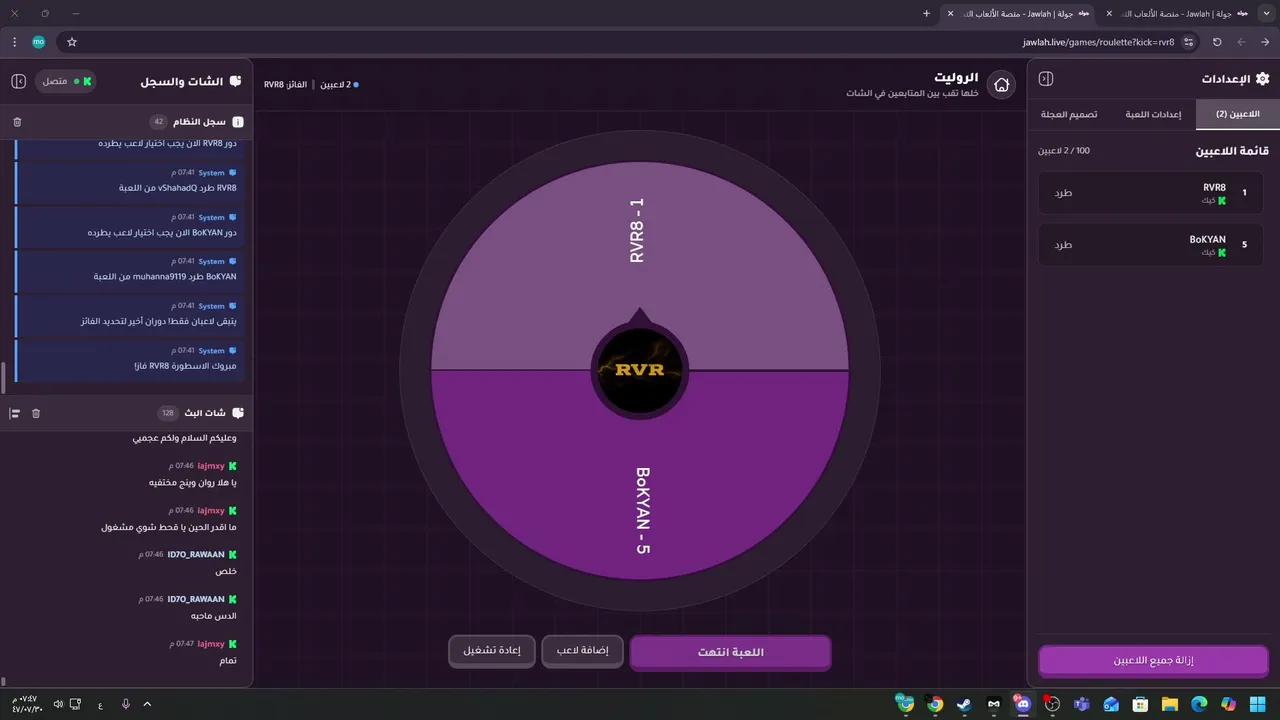Image resolution: width=1280 pixels, height=720 pixels.
Task: Click username ID7O_RAWAAN on the خلص message
Action: pyautogui.click(x=196, y=554)
